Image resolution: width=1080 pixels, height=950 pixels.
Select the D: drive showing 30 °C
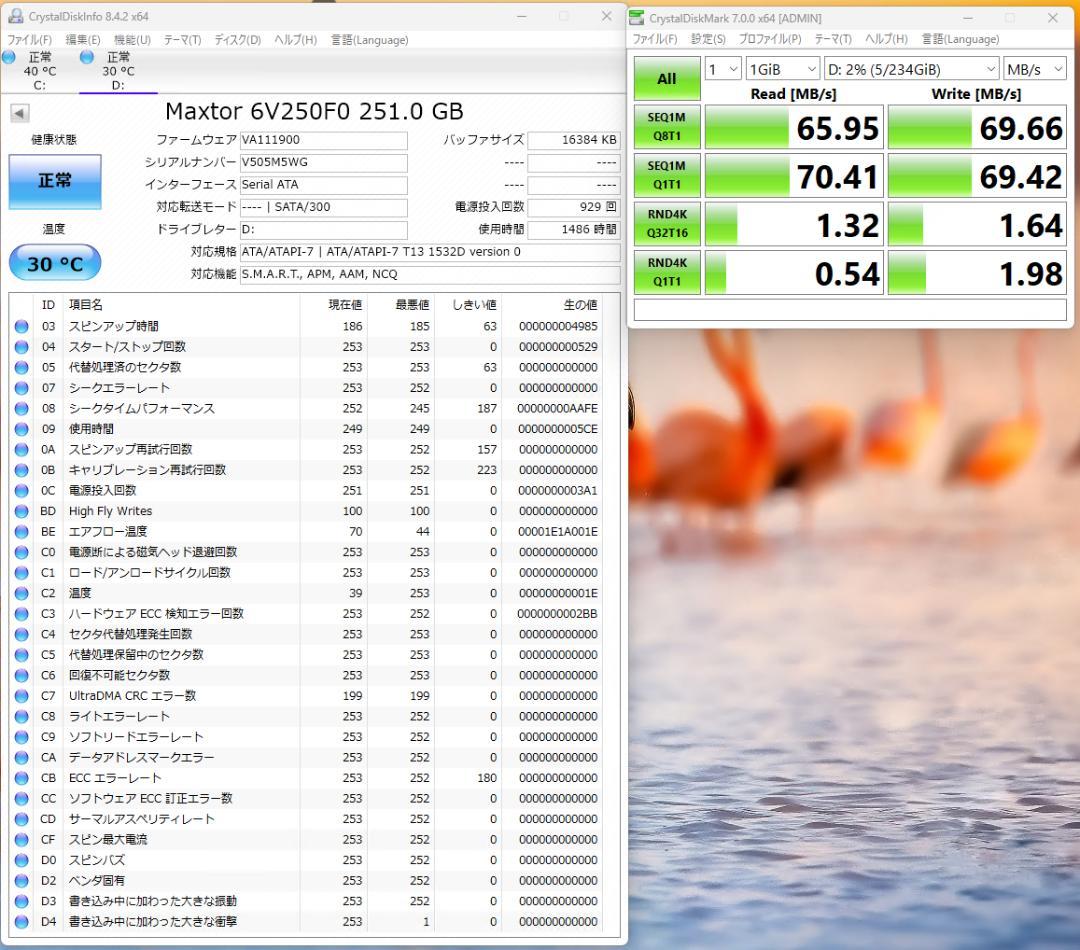pyautogui.click(x=116, y=70)
